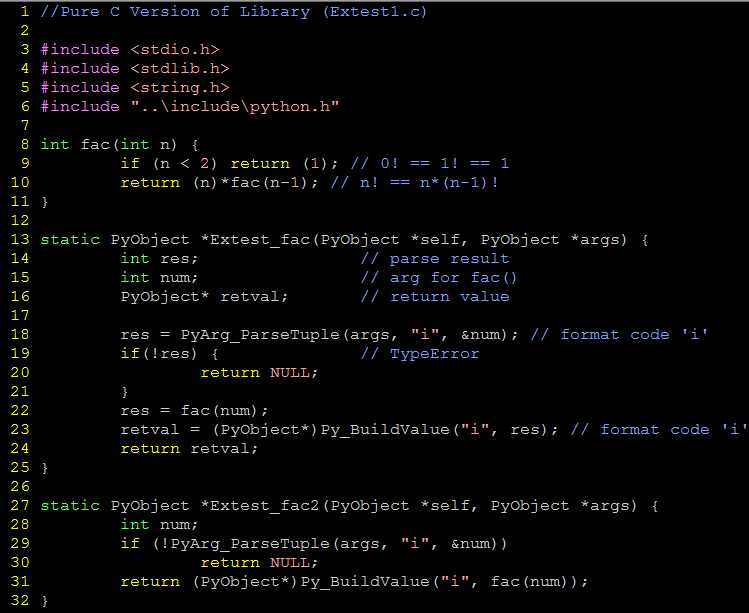
Task: Click "int num;" declaration on line 28
Action: [159, 525]
